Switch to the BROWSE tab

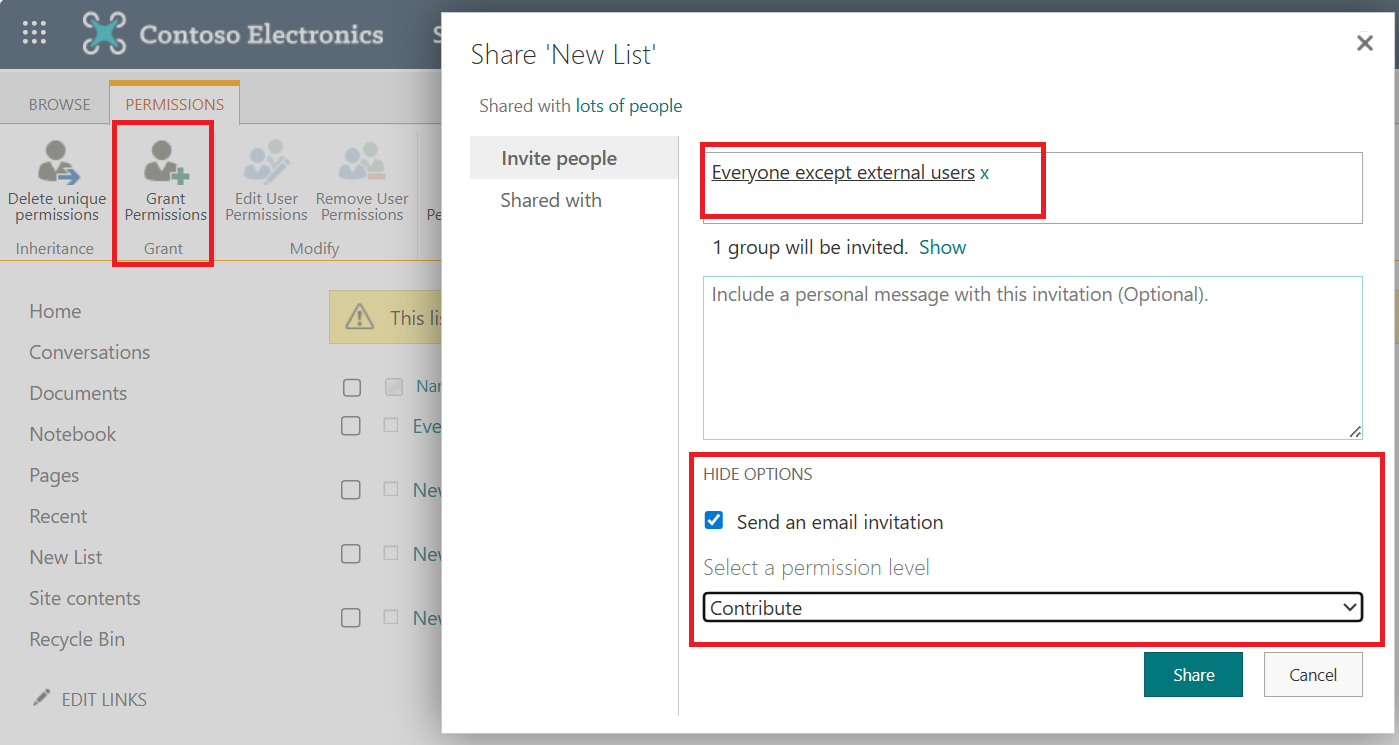[x=59, y=102]
